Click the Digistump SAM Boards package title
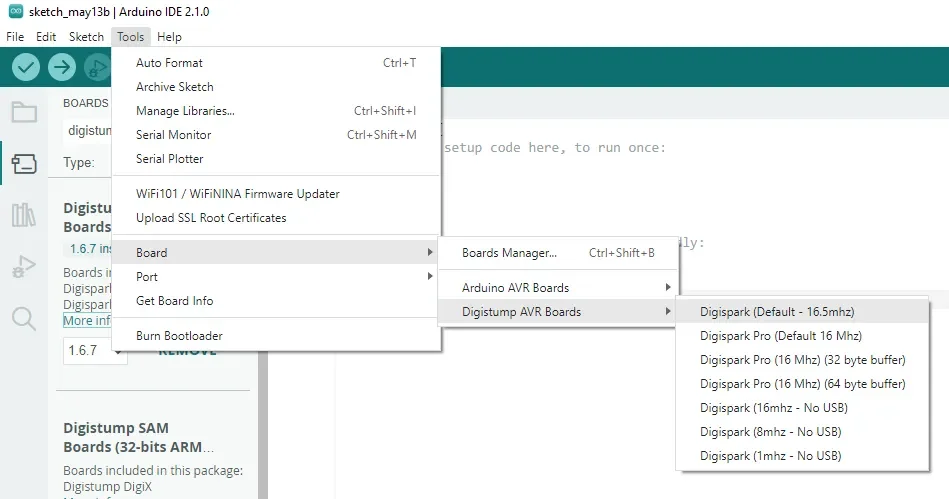Image resolution: width=949 pixels, height=499 pixels. pyautogui.click(x=139, y=437)
